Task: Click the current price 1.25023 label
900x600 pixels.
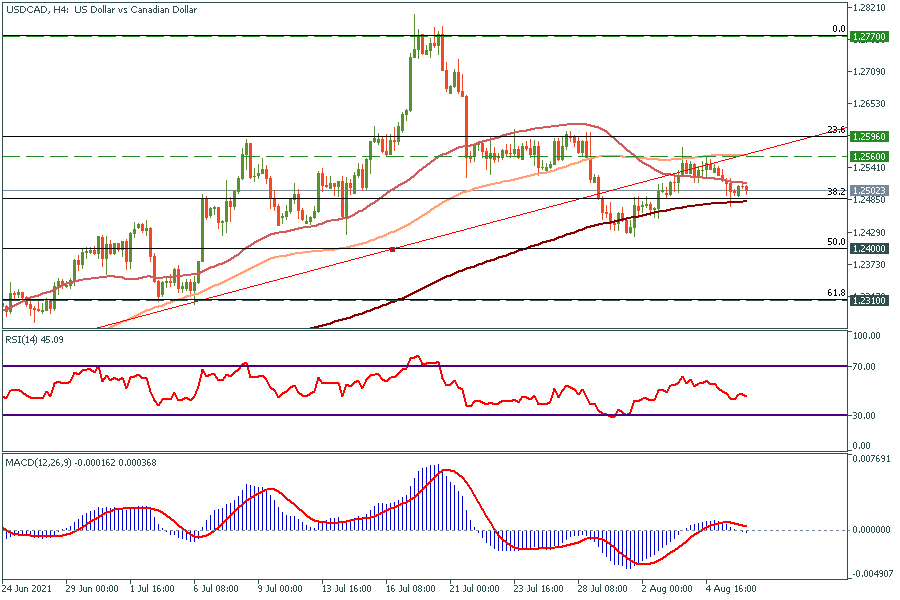Action: 866,190
